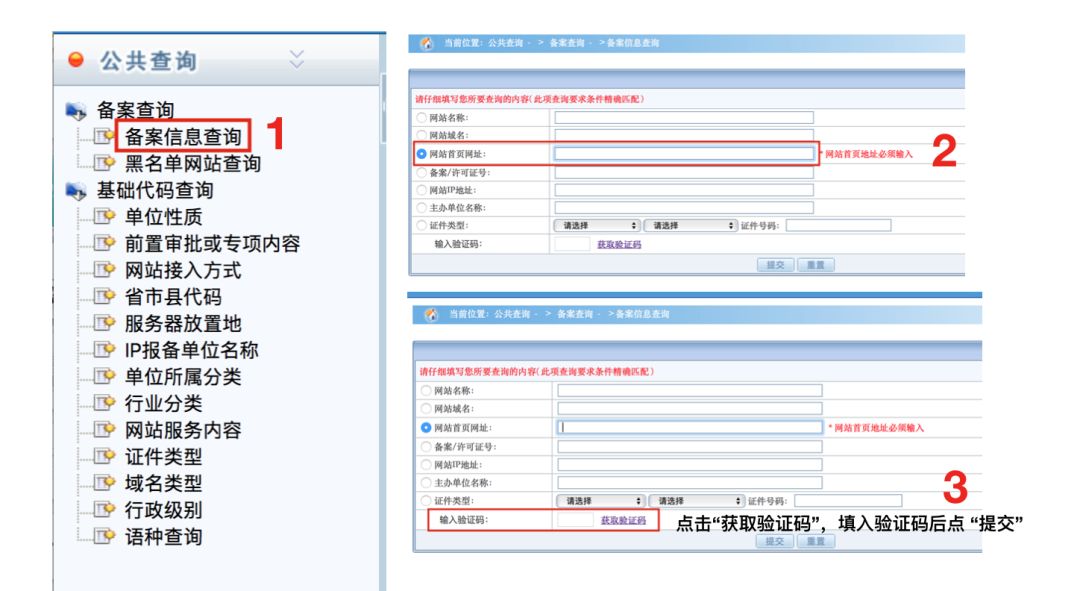Click the home icon in the lower breadcrumb bar
1080x591 pixels.
pos(431,315)
